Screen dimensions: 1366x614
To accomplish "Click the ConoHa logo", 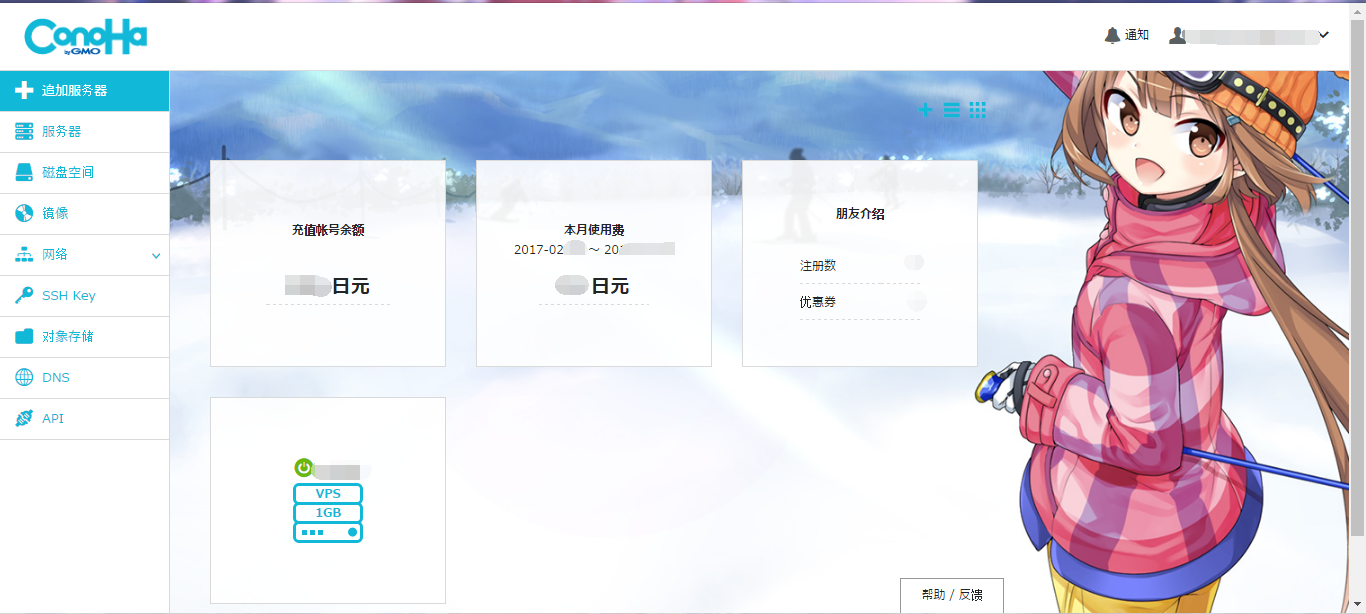I will click(86, 37).
